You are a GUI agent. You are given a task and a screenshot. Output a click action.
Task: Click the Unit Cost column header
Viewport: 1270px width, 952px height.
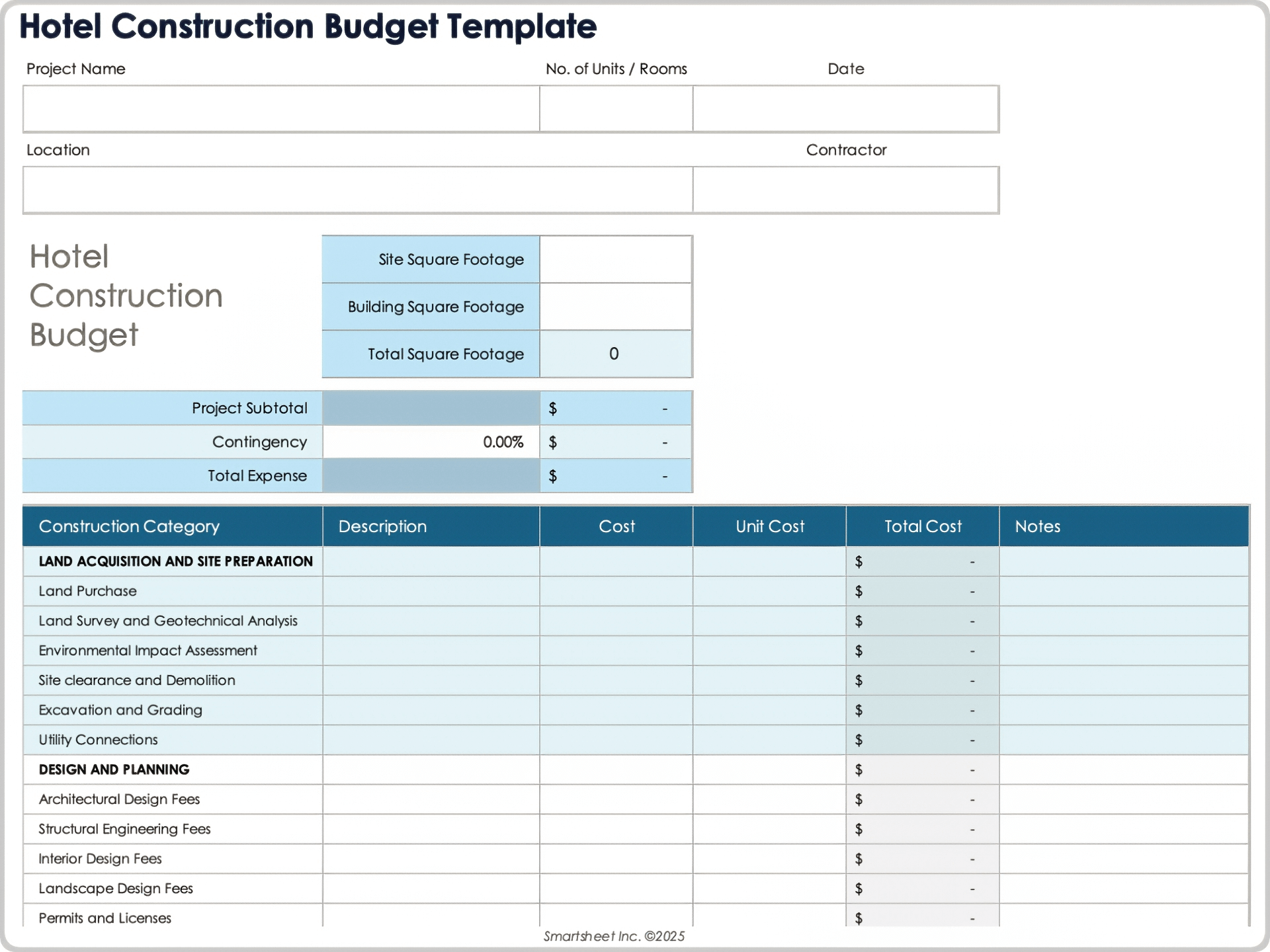[769, 526]
